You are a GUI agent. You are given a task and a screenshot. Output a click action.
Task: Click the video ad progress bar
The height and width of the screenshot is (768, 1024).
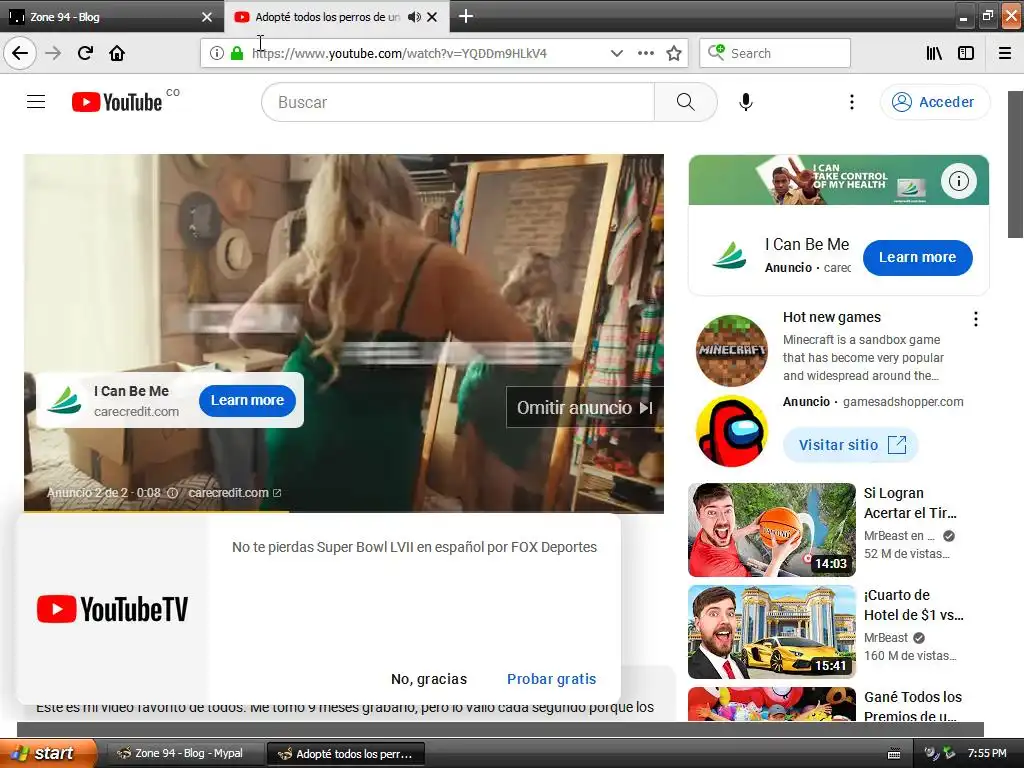[344, 511]
